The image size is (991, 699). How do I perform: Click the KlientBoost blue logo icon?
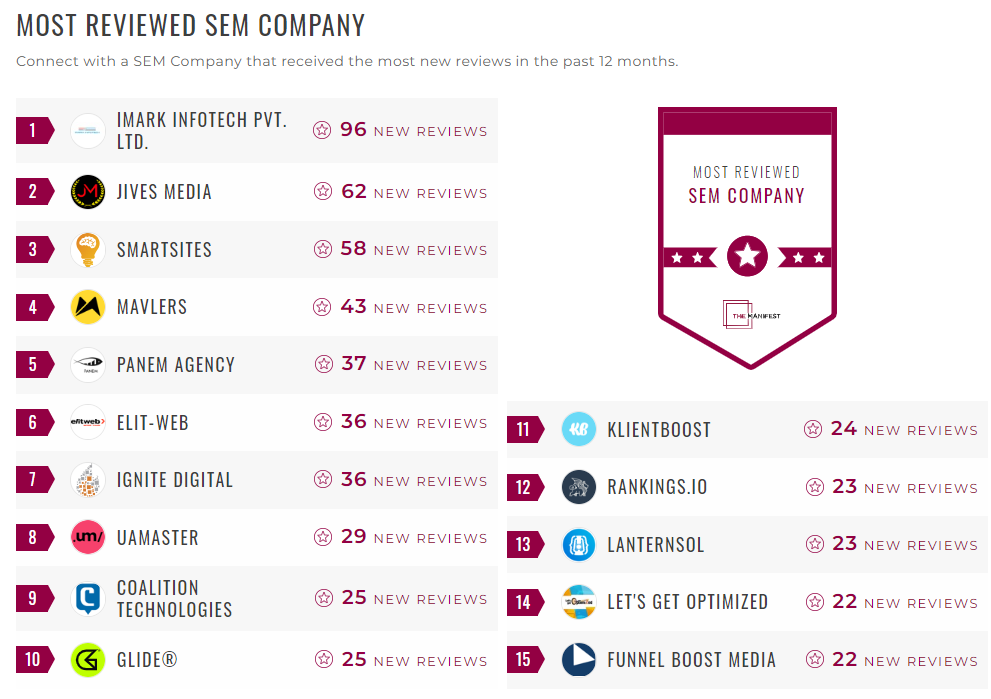tap(579, 430)
